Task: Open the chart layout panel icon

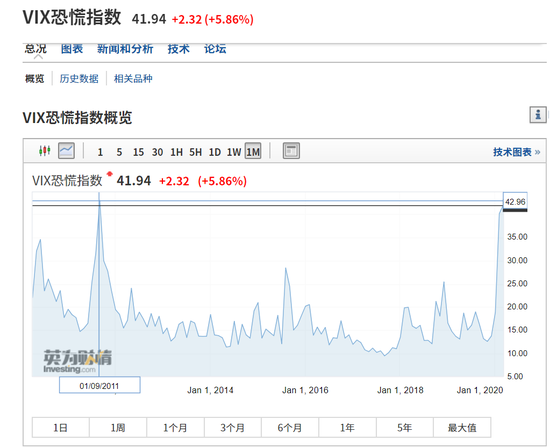Action: pyautogui.click(x=291, y=151)
